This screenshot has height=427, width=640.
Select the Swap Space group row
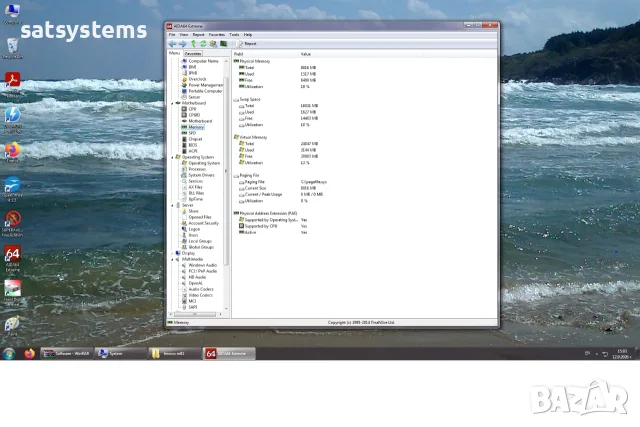[247, 99]
